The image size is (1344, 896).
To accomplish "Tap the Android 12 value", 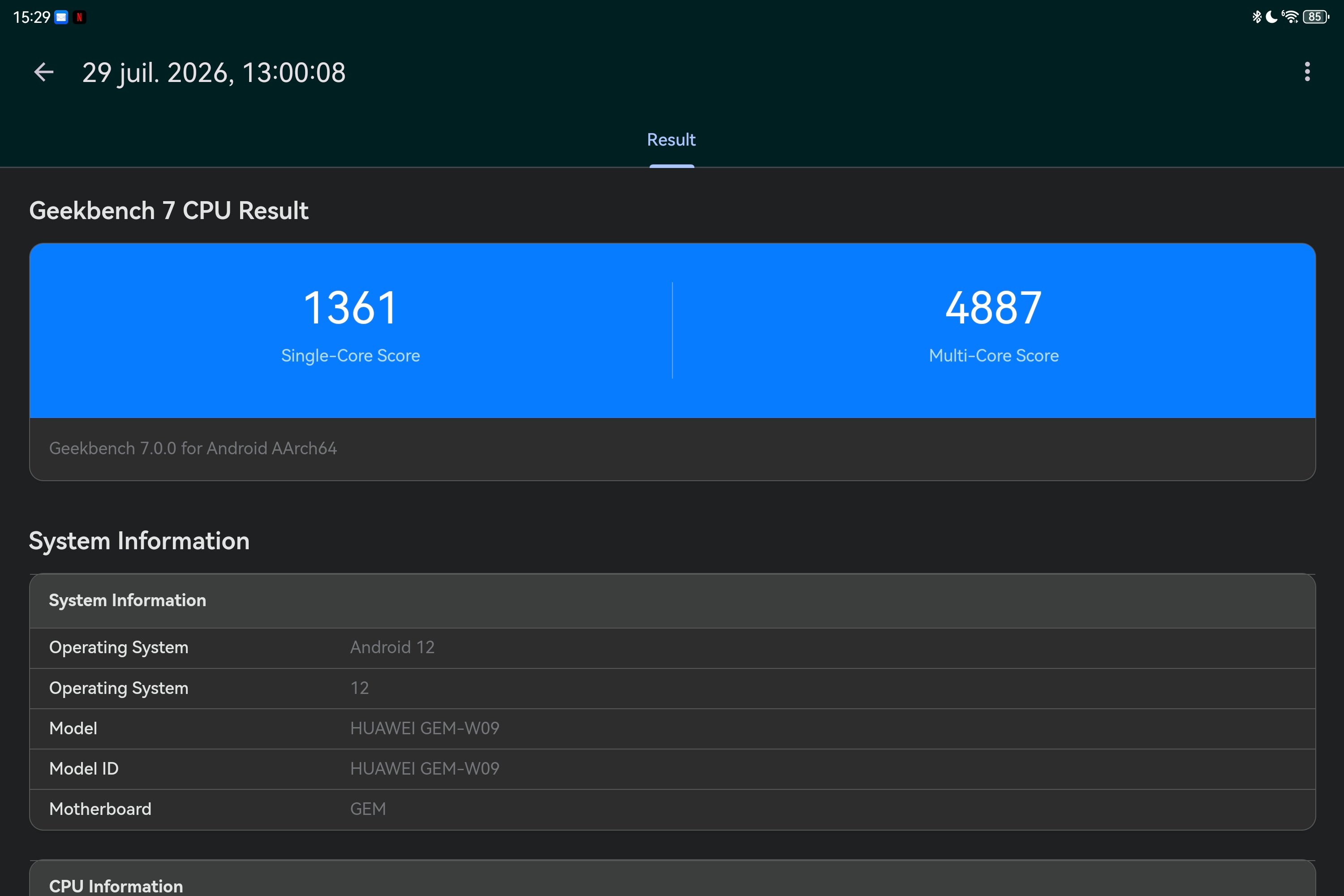I will [x=392, y=647].
